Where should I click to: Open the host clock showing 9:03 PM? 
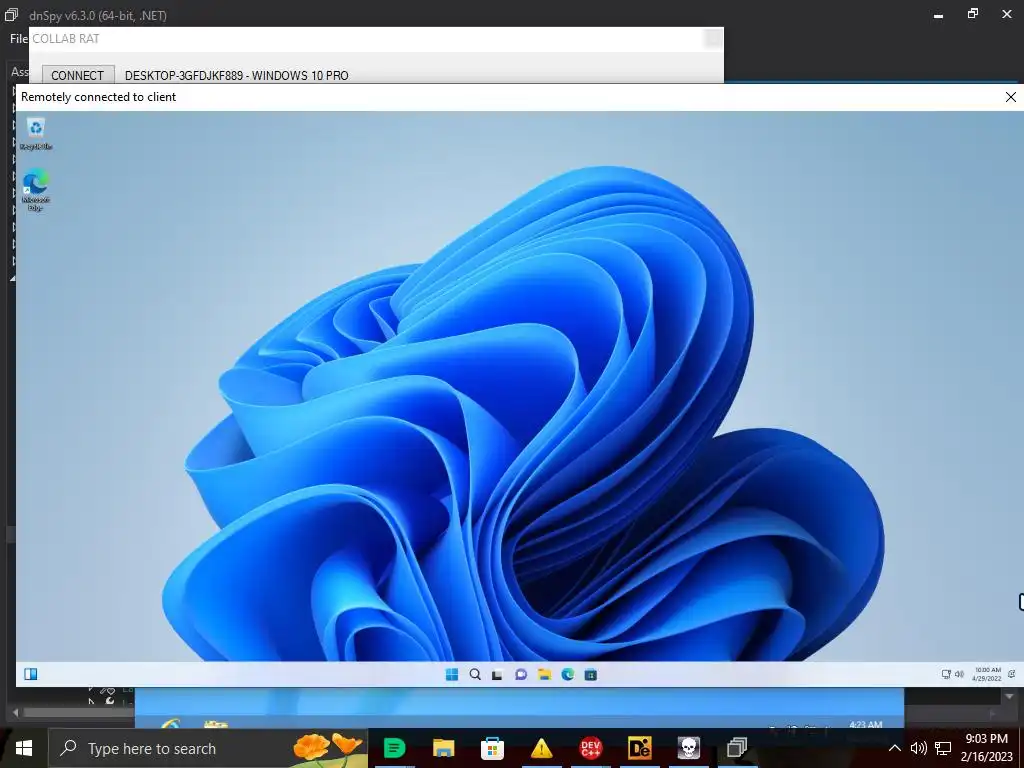(986, 748)
